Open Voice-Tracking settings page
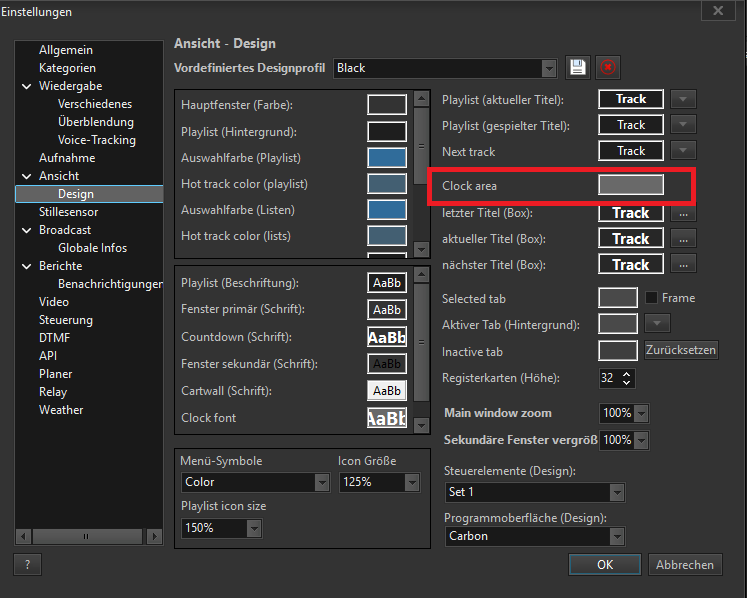Screen dimensions: 747x598 click(97, 140)
